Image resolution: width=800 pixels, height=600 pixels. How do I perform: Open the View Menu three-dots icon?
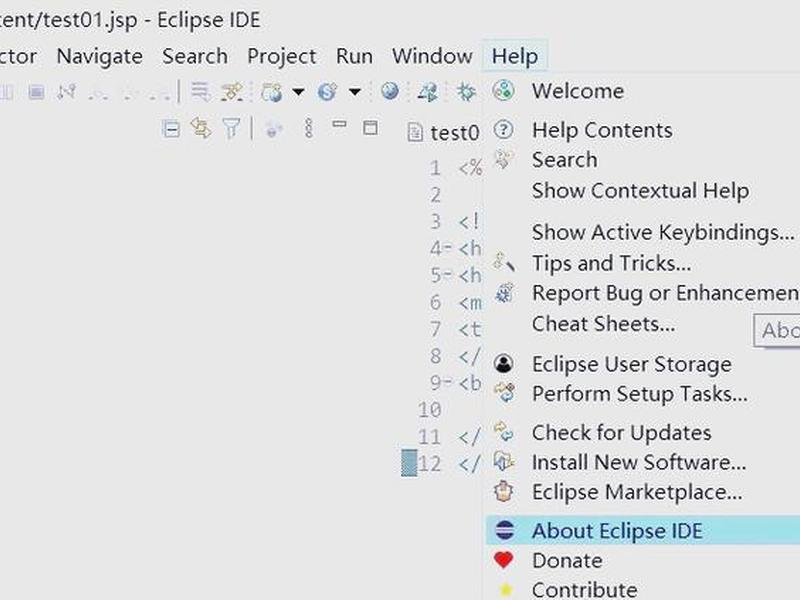(308, 128)
